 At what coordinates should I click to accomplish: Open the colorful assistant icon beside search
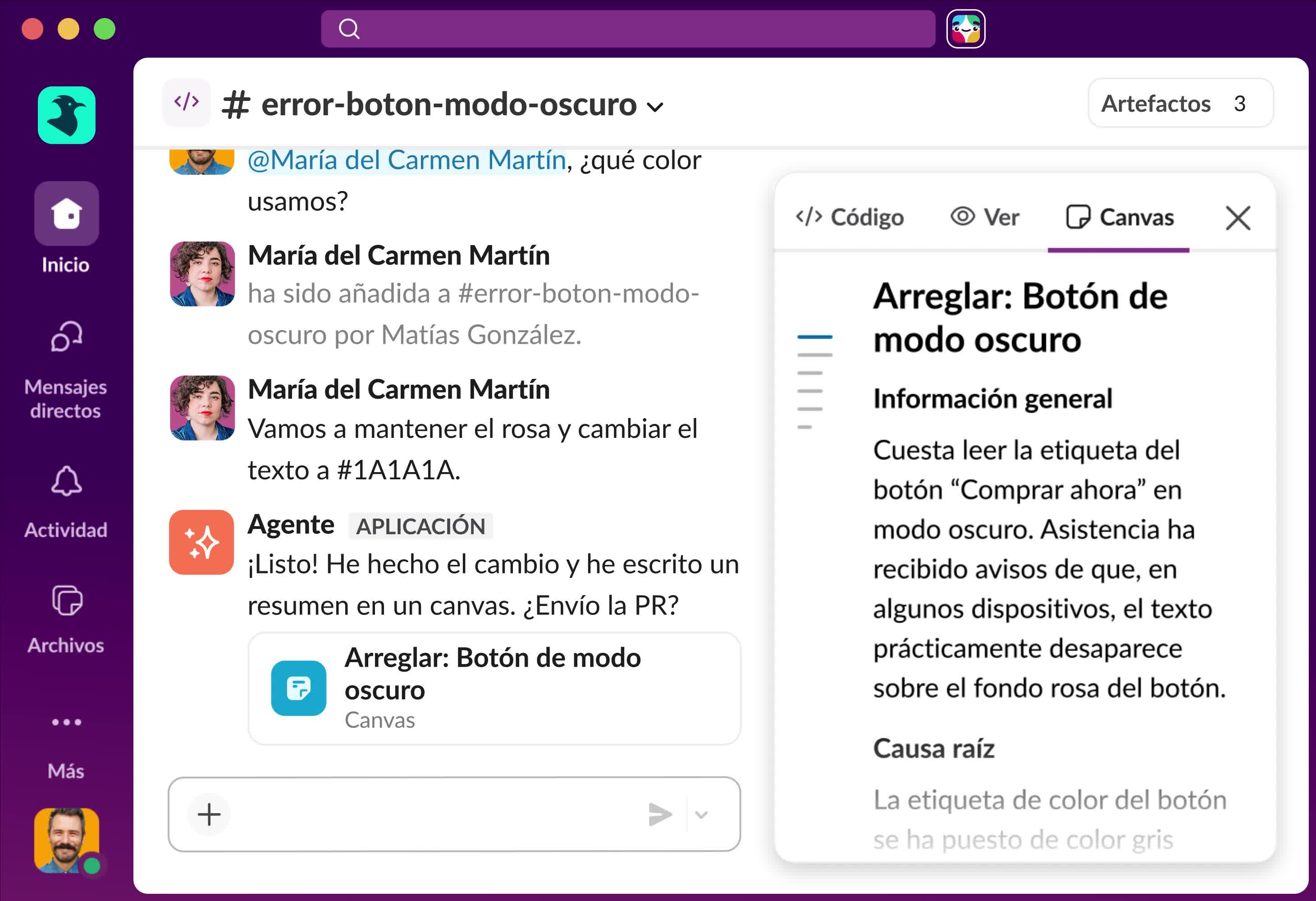pos(965,29)
